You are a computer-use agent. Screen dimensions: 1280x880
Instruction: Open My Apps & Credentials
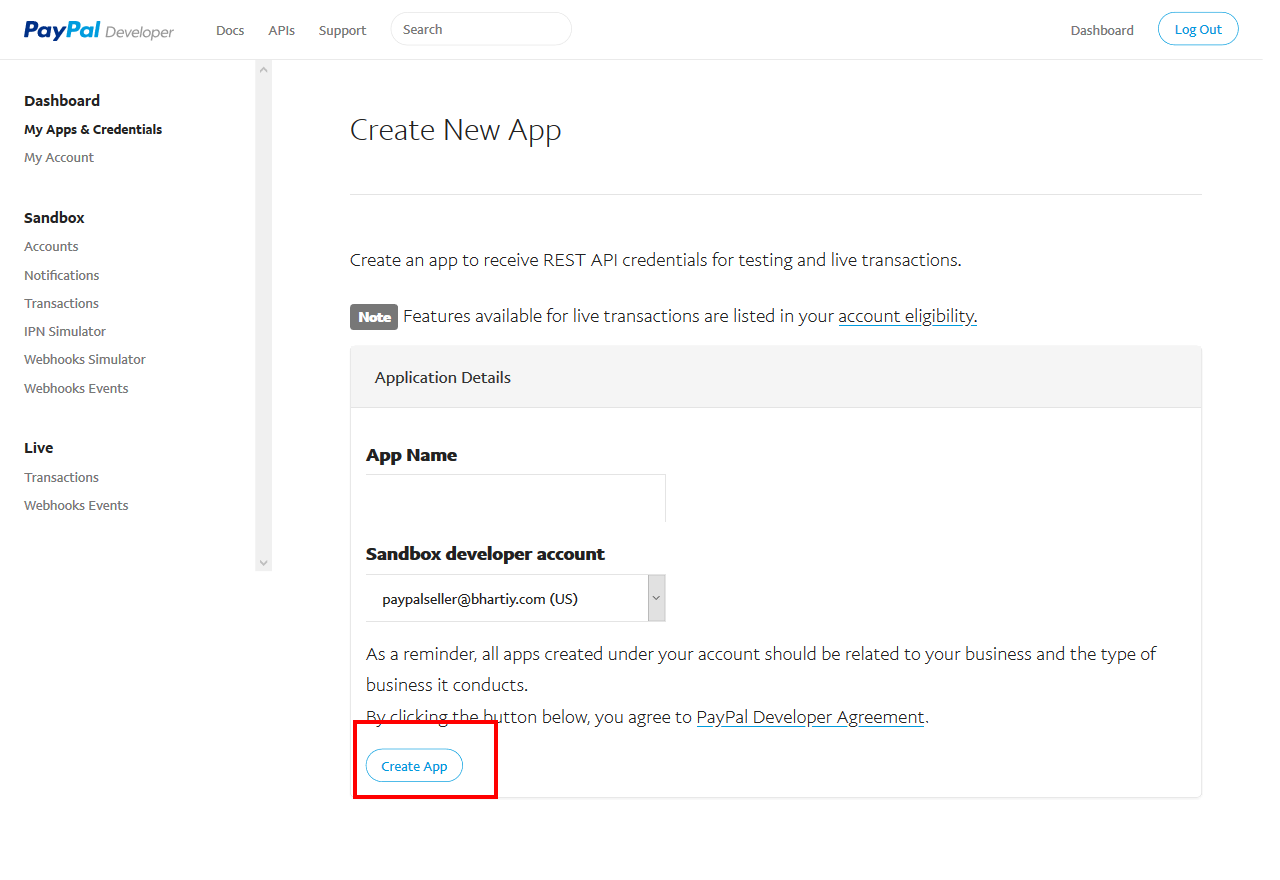(x=93, y=129)
